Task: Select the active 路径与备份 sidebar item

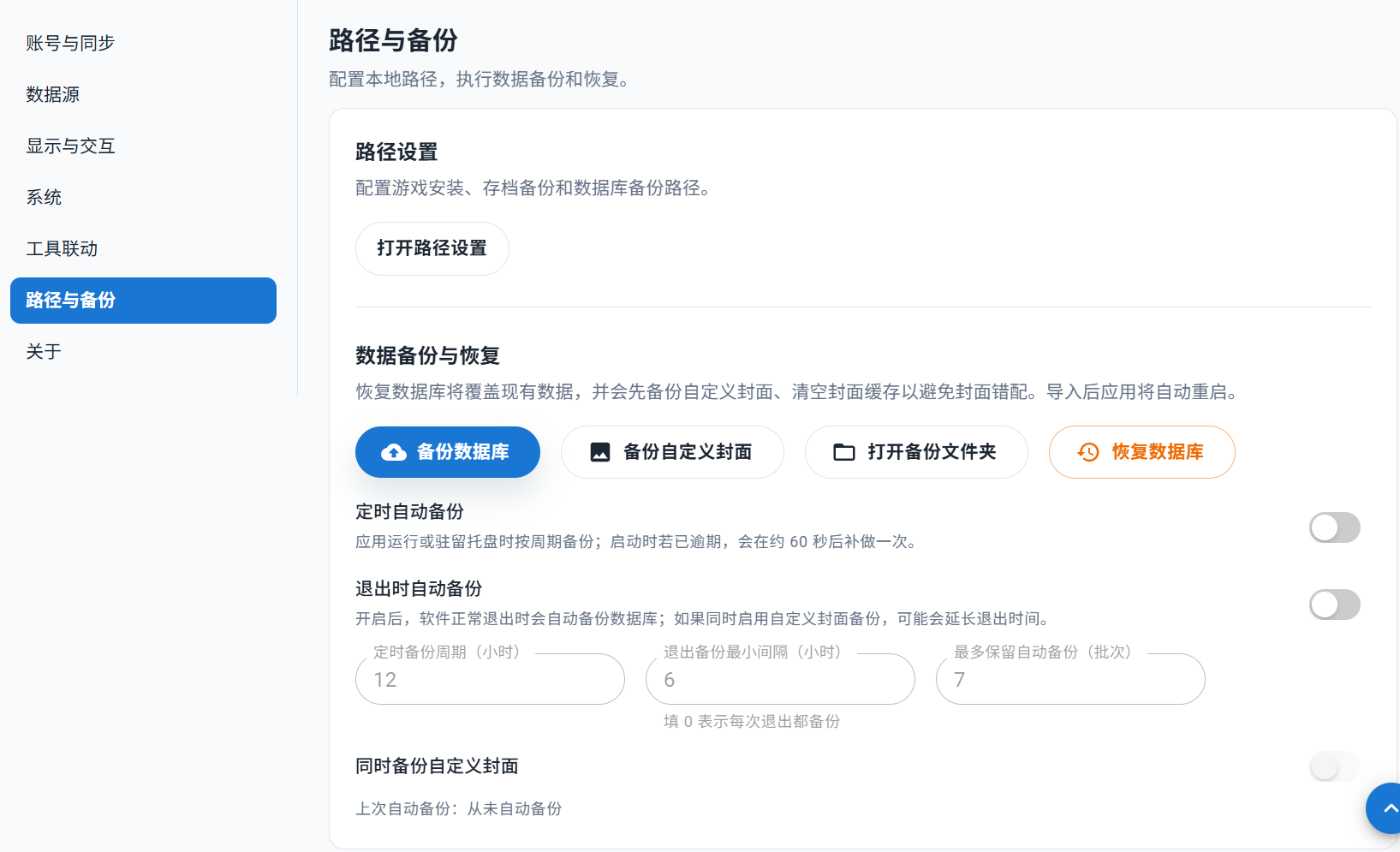Action: [x=143, y=301]
